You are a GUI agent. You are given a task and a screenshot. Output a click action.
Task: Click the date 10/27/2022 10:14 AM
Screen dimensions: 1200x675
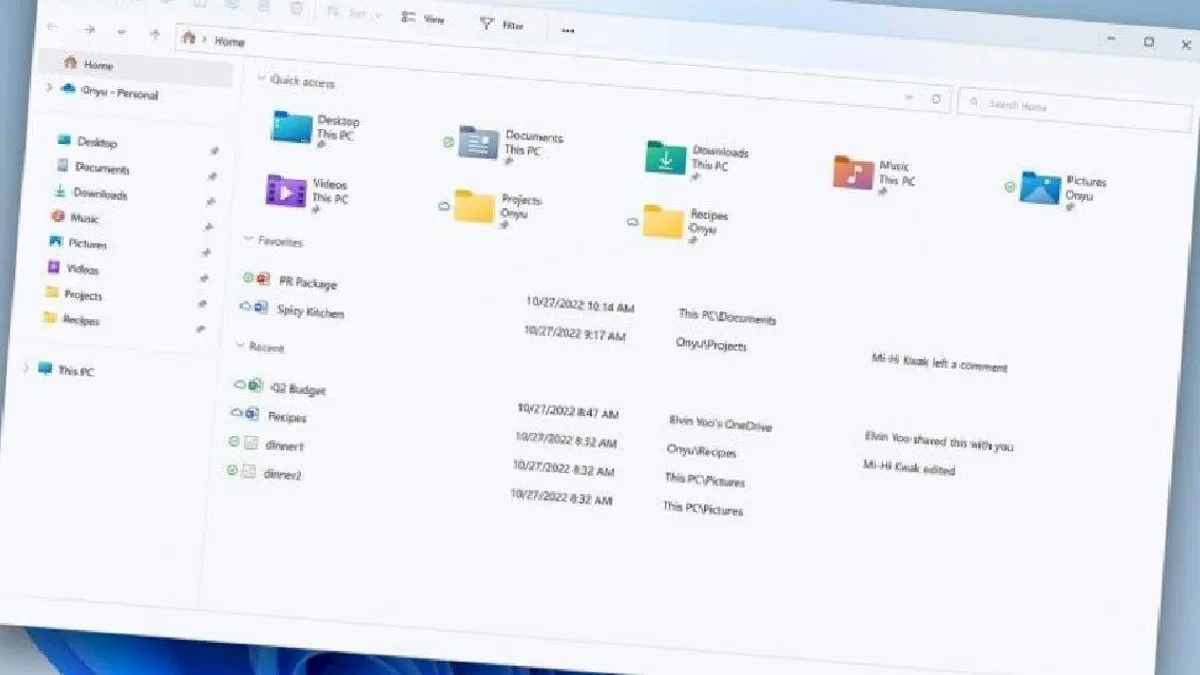click(580, 304)
